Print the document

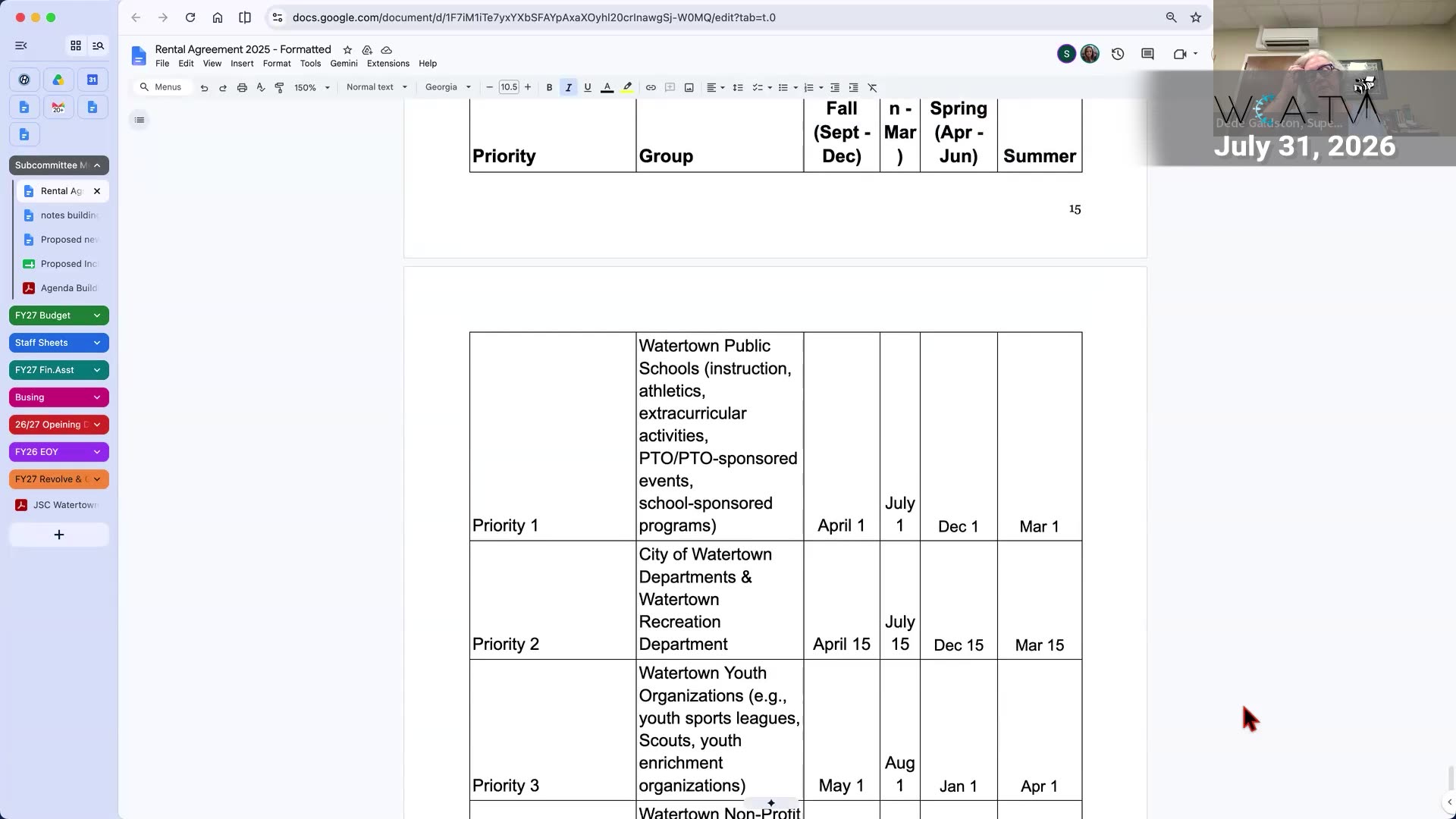click(x=242, y=88)
